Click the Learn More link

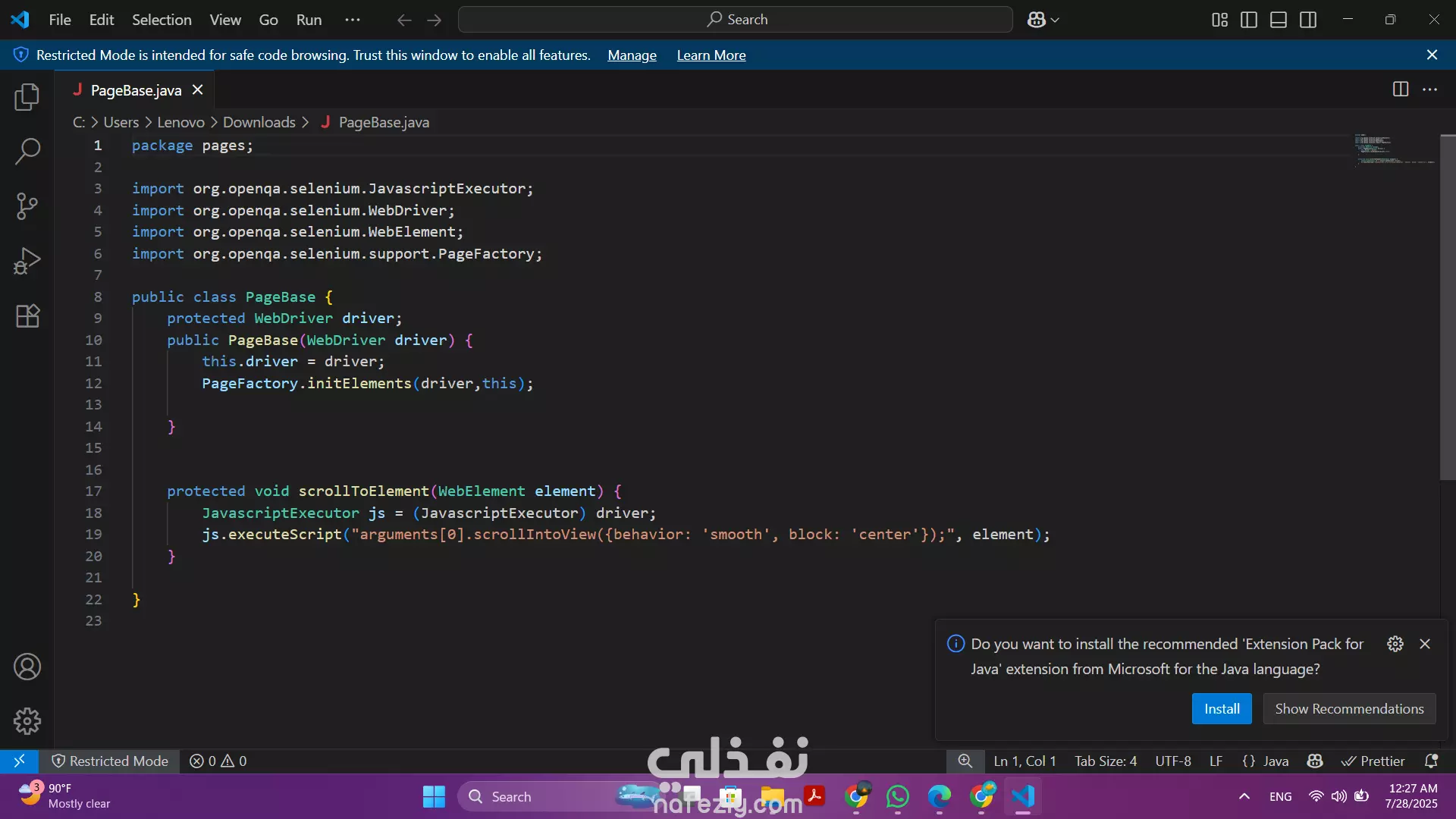[x=711, y=55]
